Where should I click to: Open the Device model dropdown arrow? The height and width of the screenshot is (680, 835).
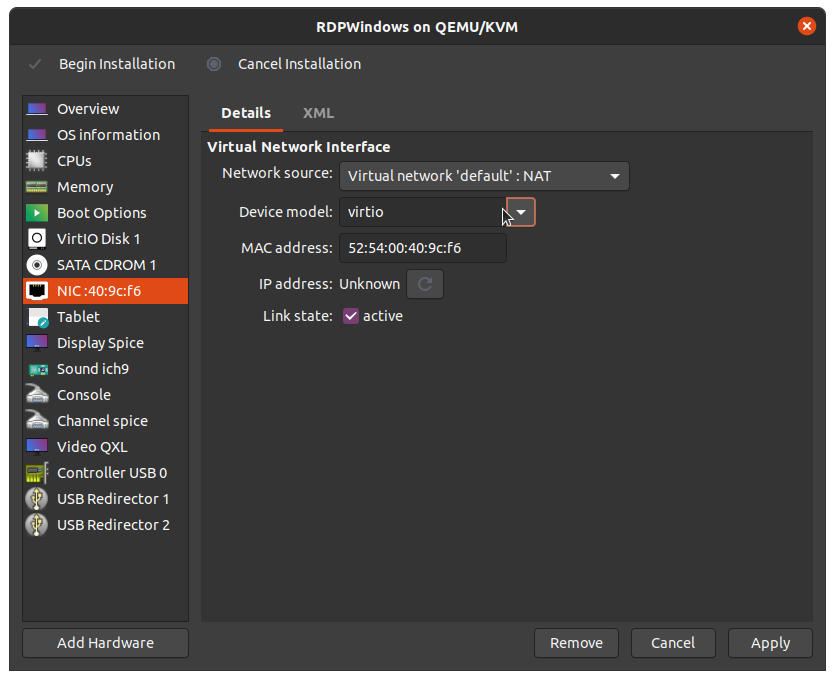(x=521, y=212)
